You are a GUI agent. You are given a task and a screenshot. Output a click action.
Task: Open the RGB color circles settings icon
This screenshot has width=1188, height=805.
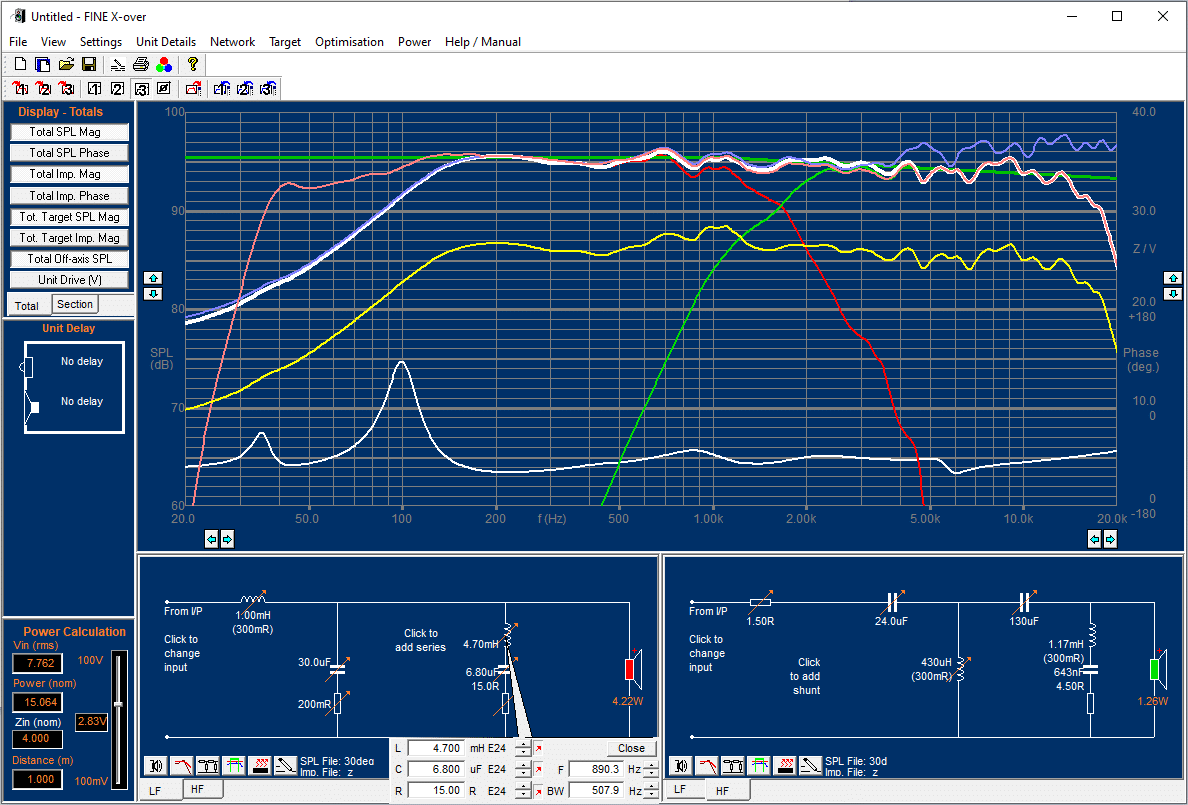pyautogui.click(x=164, y=64)
